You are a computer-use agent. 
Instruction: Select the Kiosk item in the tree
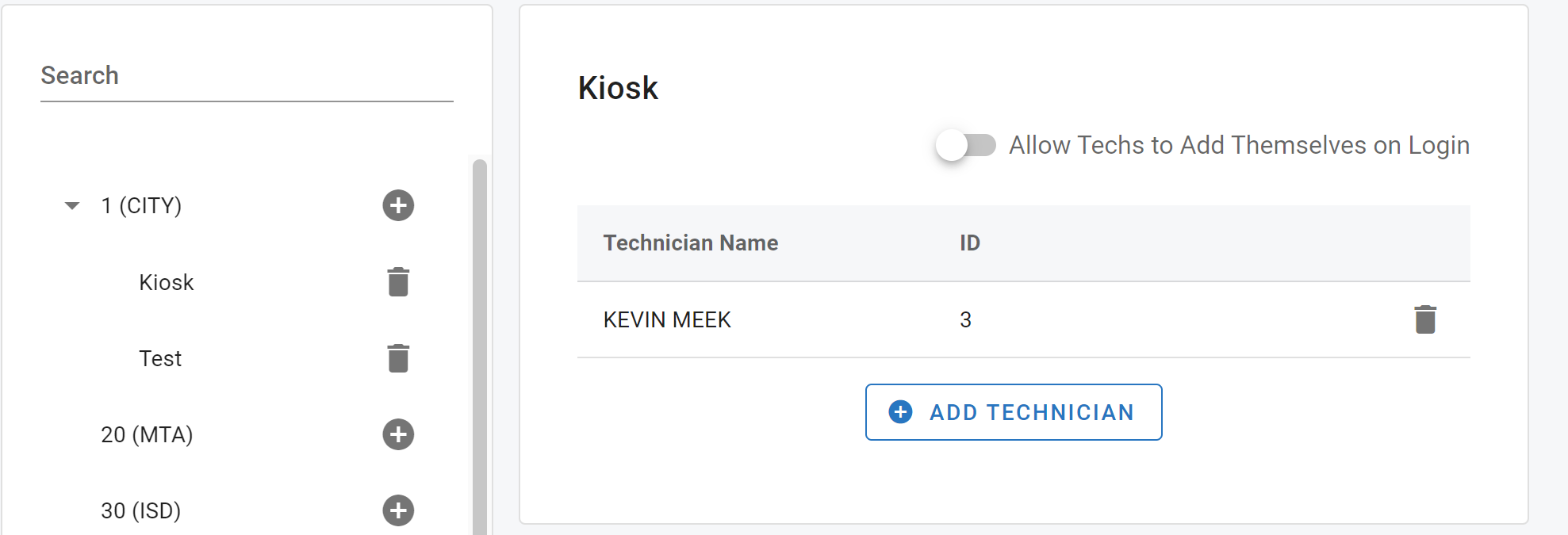pyautogui.click(x=166, y=282)
